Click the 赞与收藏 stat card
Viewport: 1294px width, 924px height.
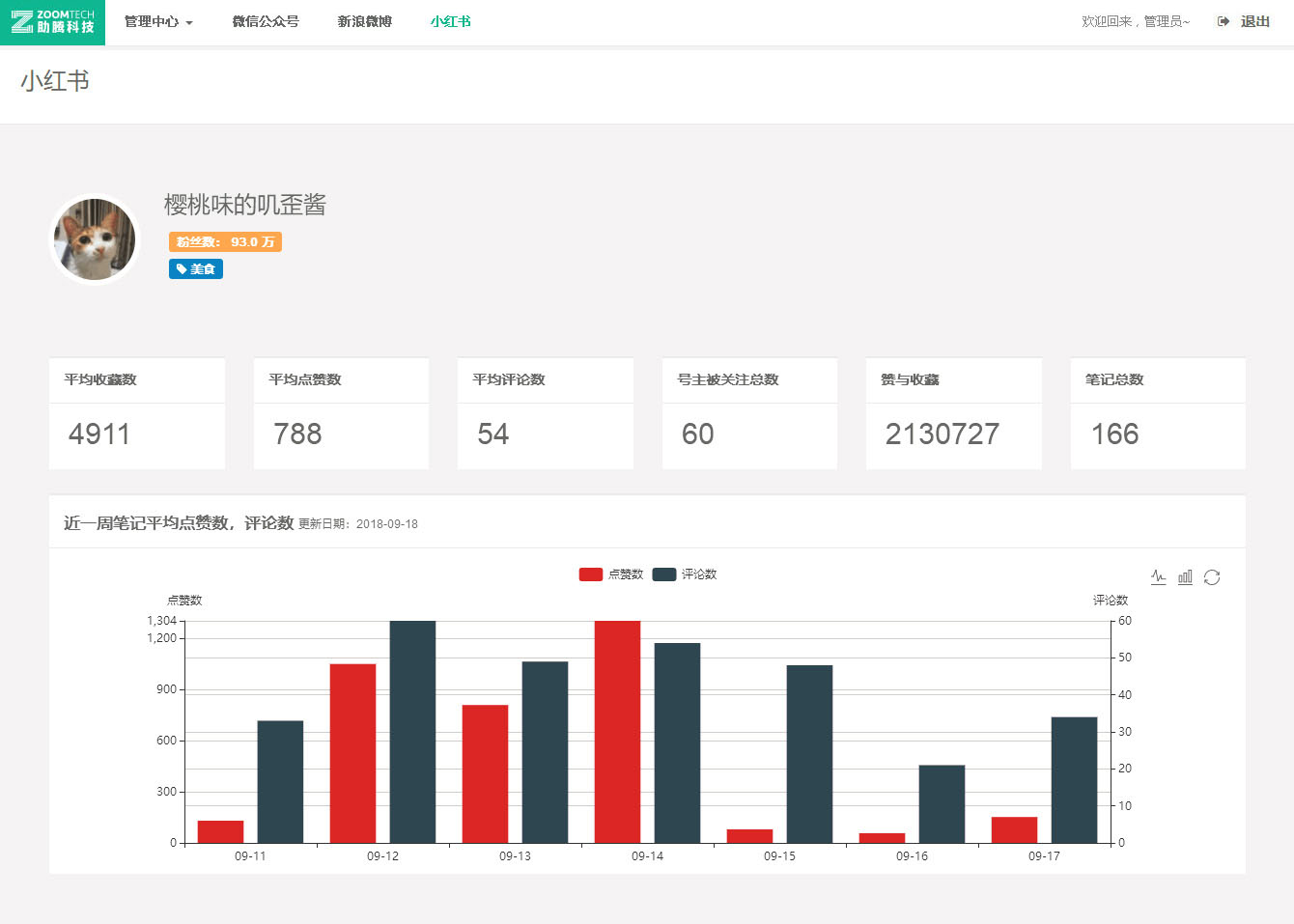pyautogui.click(x=953, y=413)
